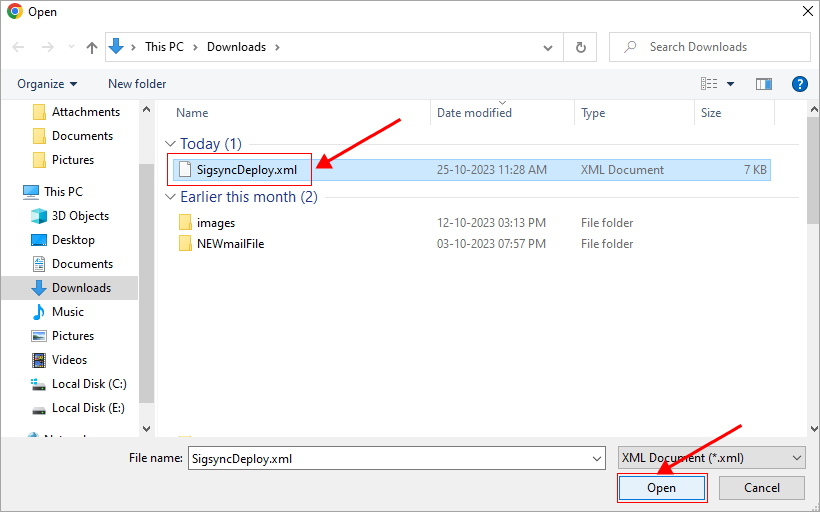Open the Music folder in sidebar

click(x=67, y=312)
